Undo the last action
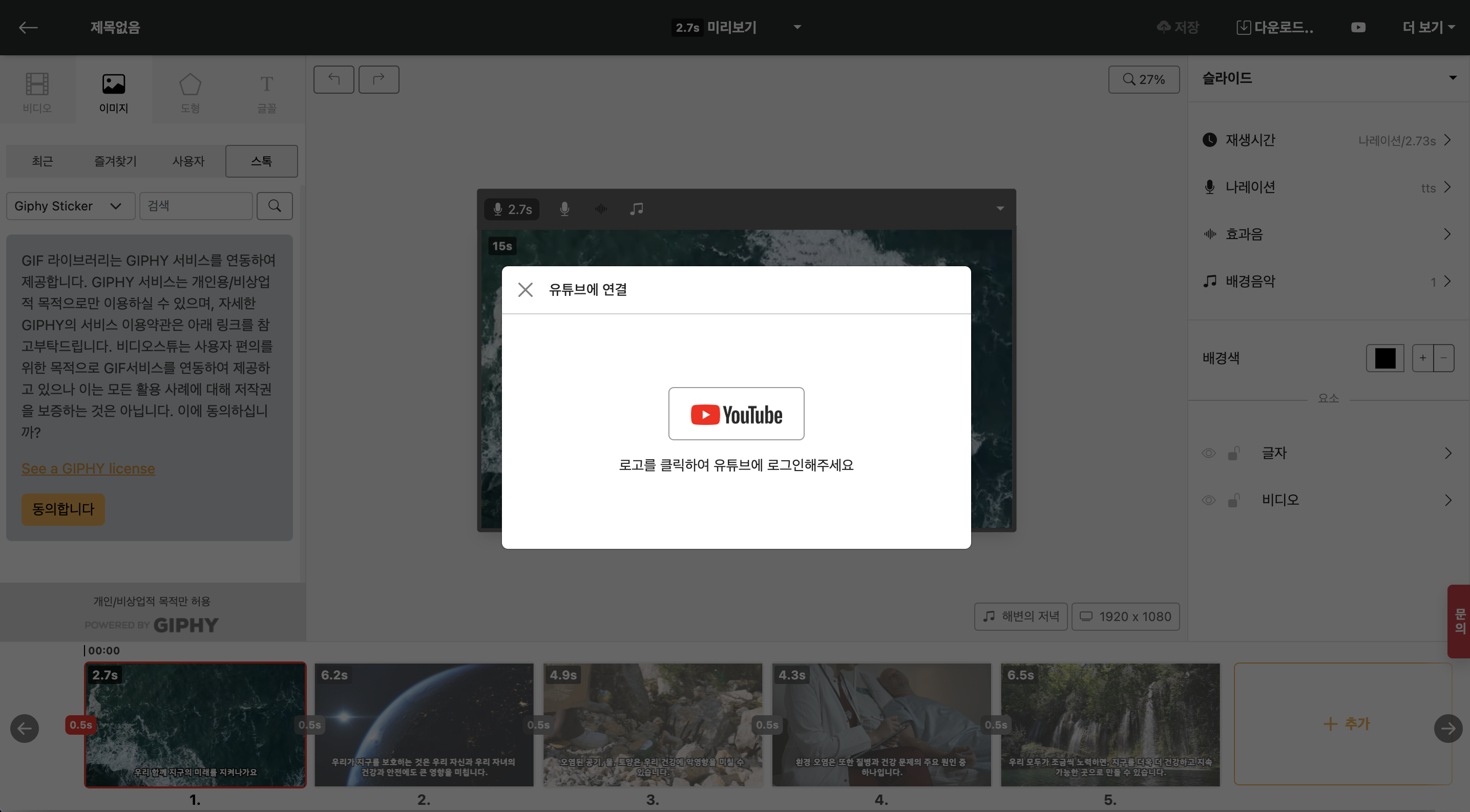 [x=334, y=79]
